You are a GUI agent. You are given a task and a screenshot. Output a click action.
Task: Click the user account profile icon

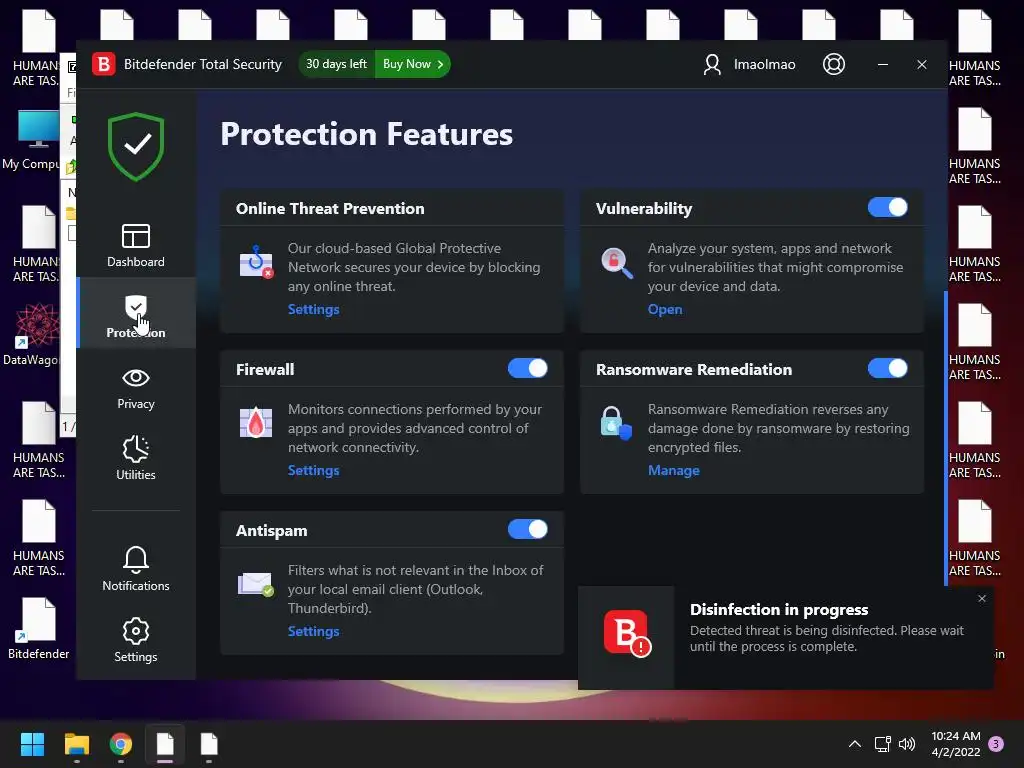pyautogui.click(x=712, y=64)
